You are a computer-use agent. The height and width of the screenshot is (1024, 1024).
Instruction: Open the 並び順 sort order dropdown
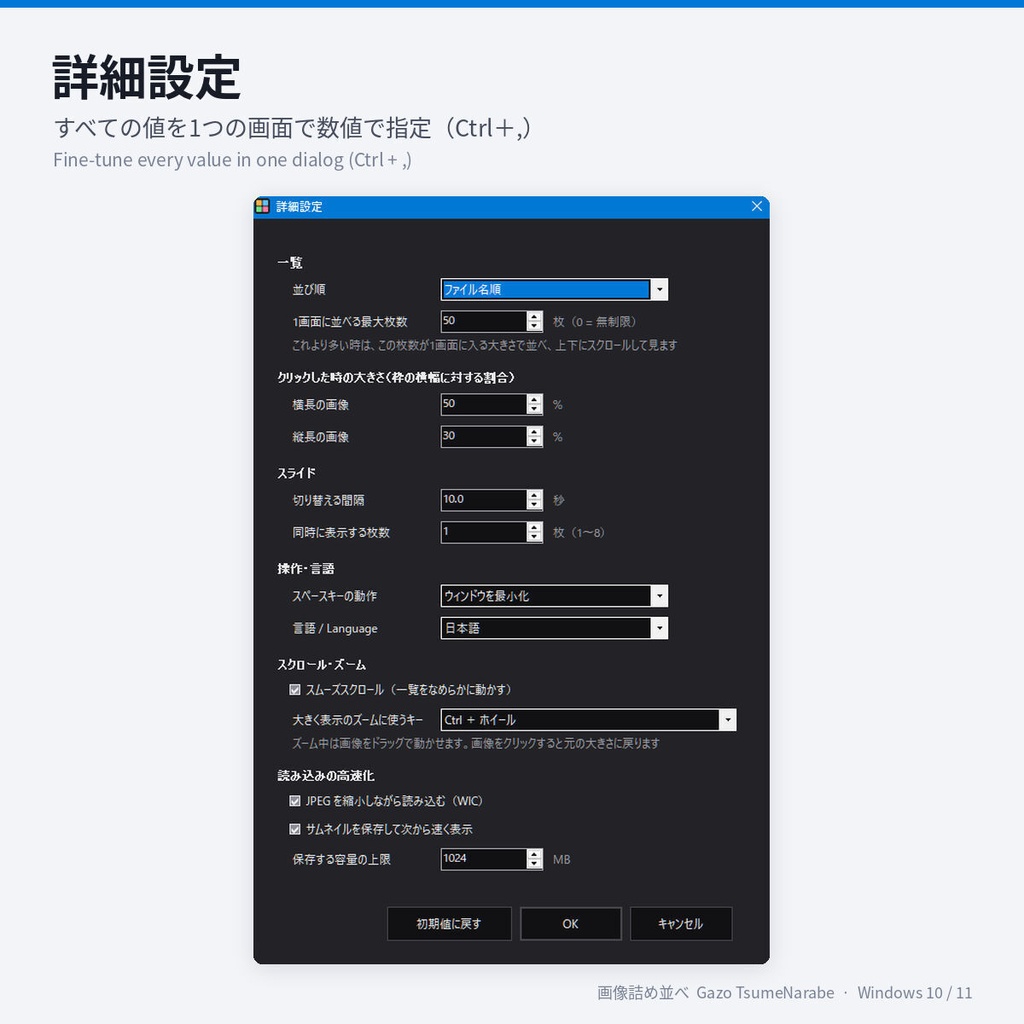click(554, 289)
